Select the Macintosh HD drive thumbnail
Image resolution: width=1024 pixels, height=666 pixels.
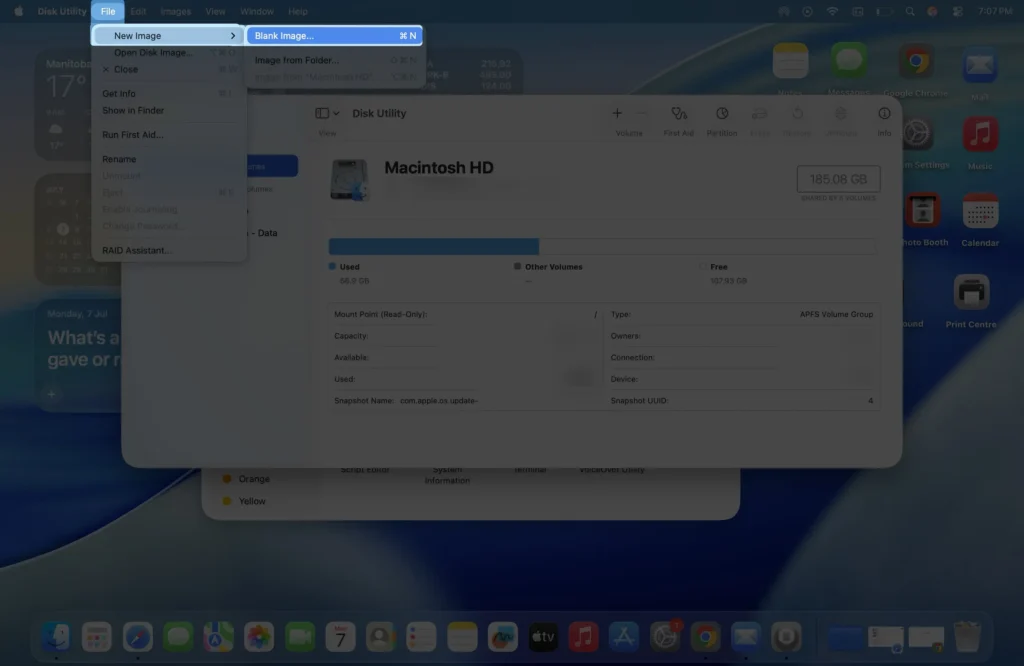click(349, 179)
